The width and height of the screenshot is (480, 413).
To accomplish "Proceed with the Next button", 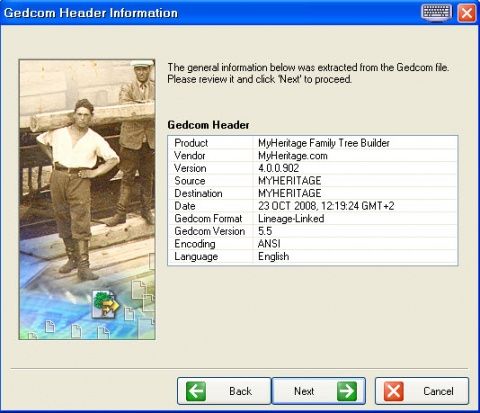I will click(x=319, y=391).
